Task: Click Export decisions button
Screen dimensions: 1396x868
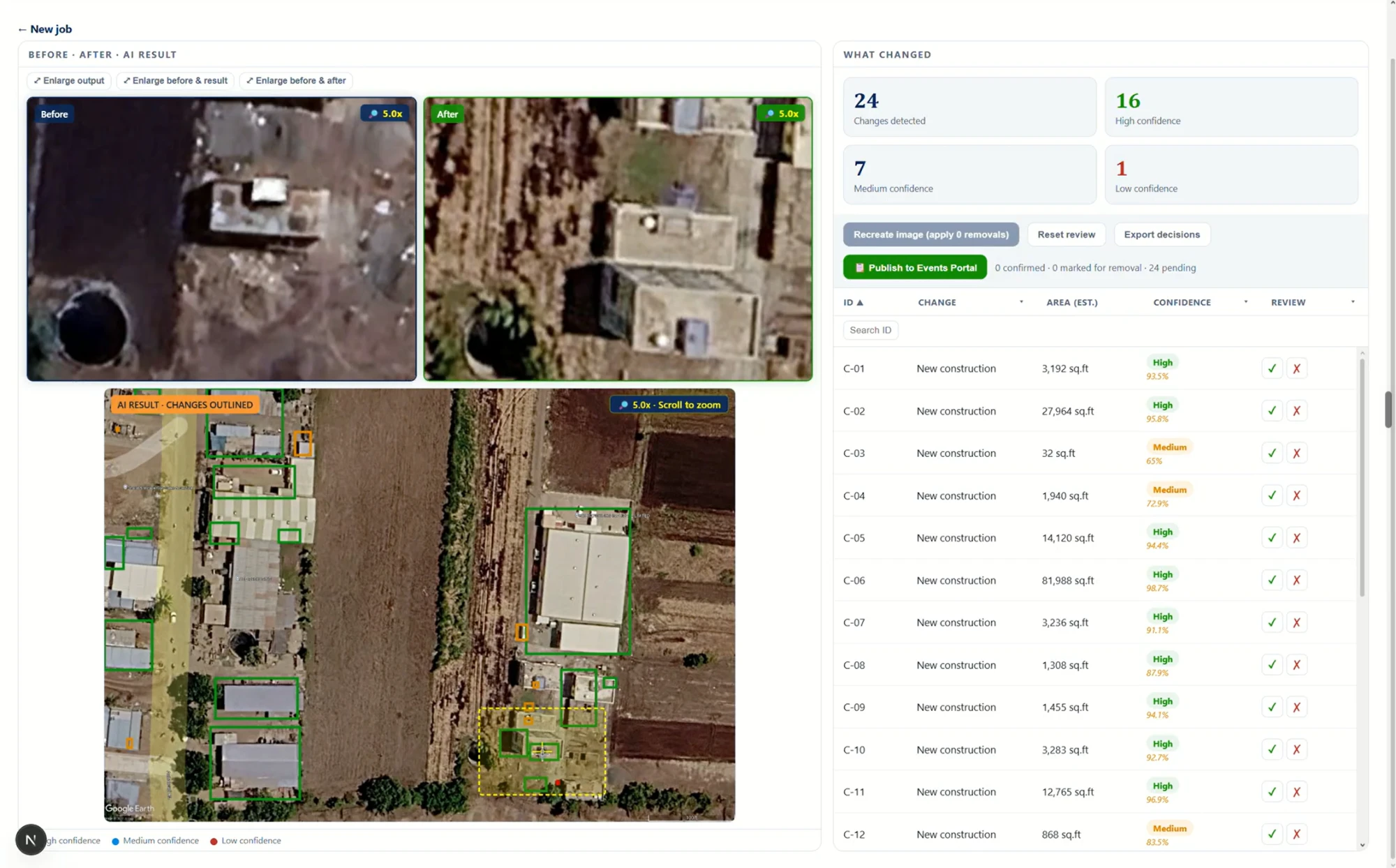Action: pos(1161,234)
